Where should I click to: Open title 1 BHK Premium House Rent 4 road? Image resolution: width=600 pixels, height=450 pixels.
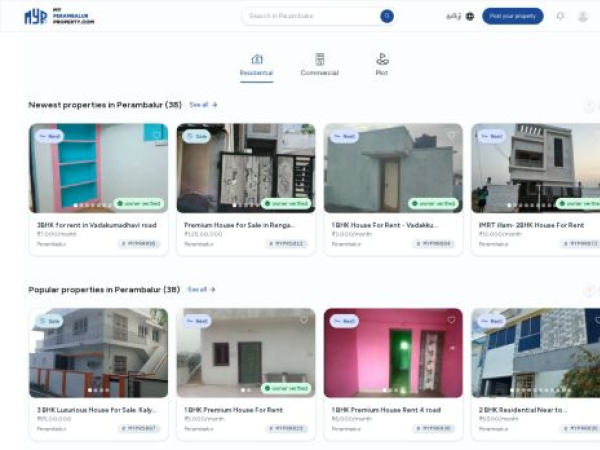386,410
